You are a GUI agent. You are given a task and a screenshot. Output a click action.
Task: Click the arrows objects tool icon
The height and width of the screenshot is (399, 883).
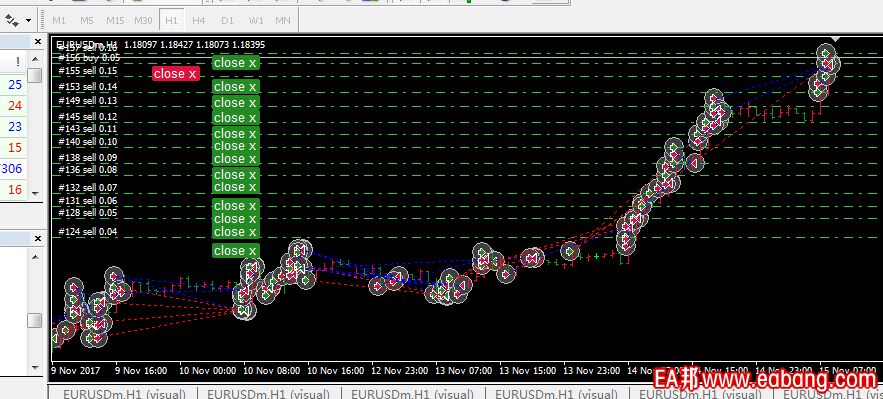pyautogui.click(x=11, y=21)
